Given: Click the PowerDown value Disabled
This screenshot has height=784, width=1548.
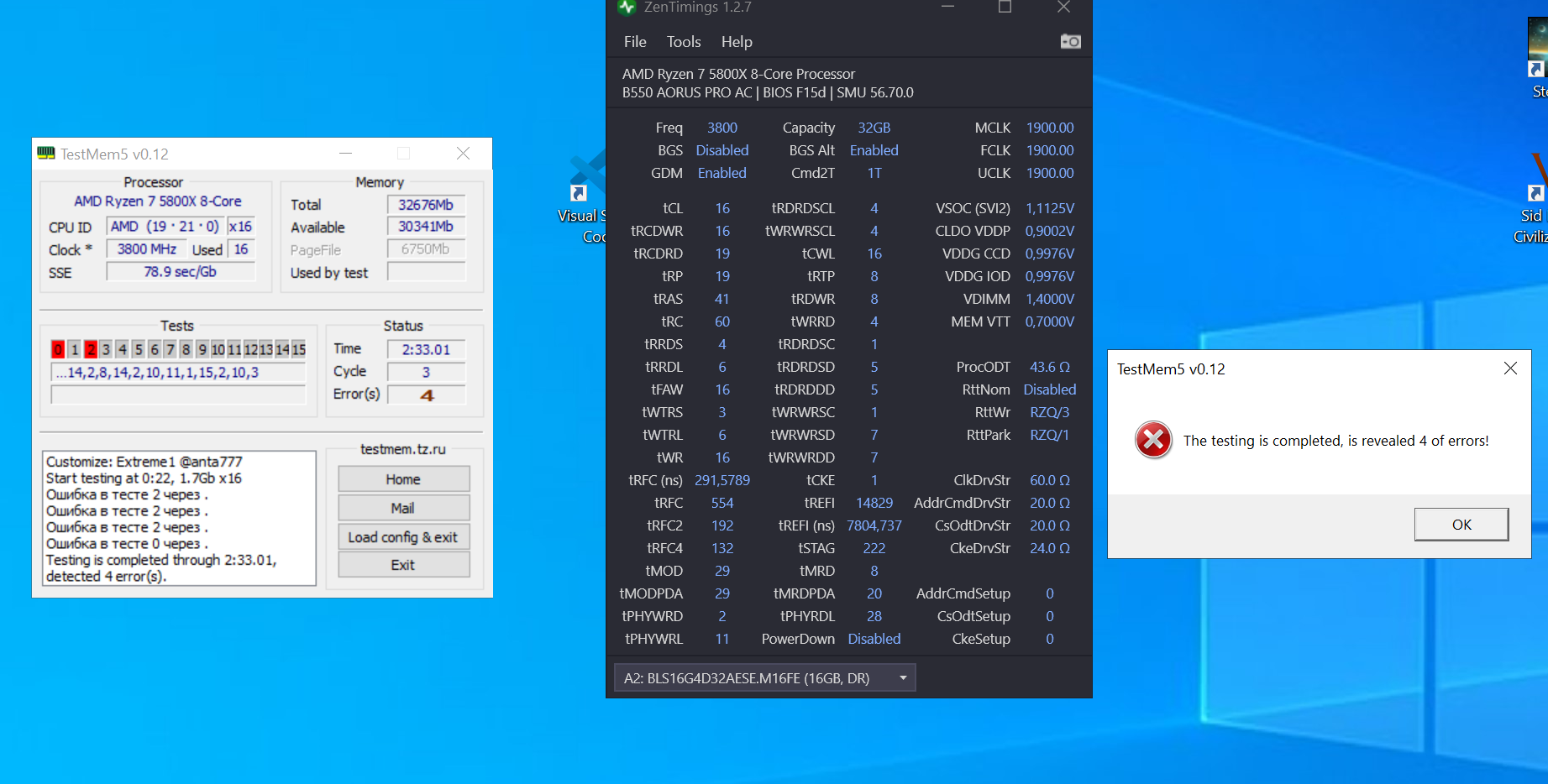Looking at the screenshot, I should point(874,639).
